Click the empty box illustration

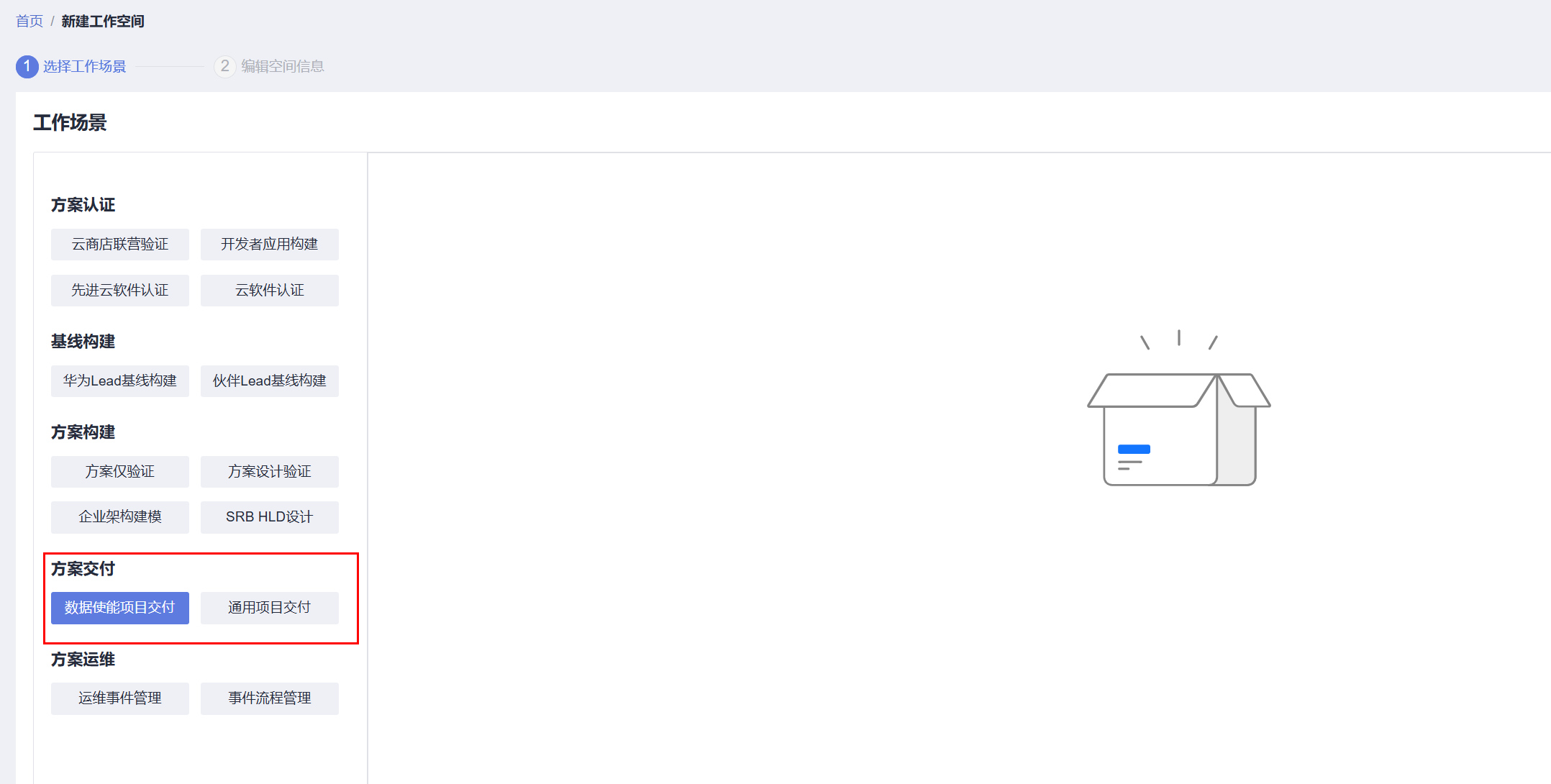[1178, 409]
